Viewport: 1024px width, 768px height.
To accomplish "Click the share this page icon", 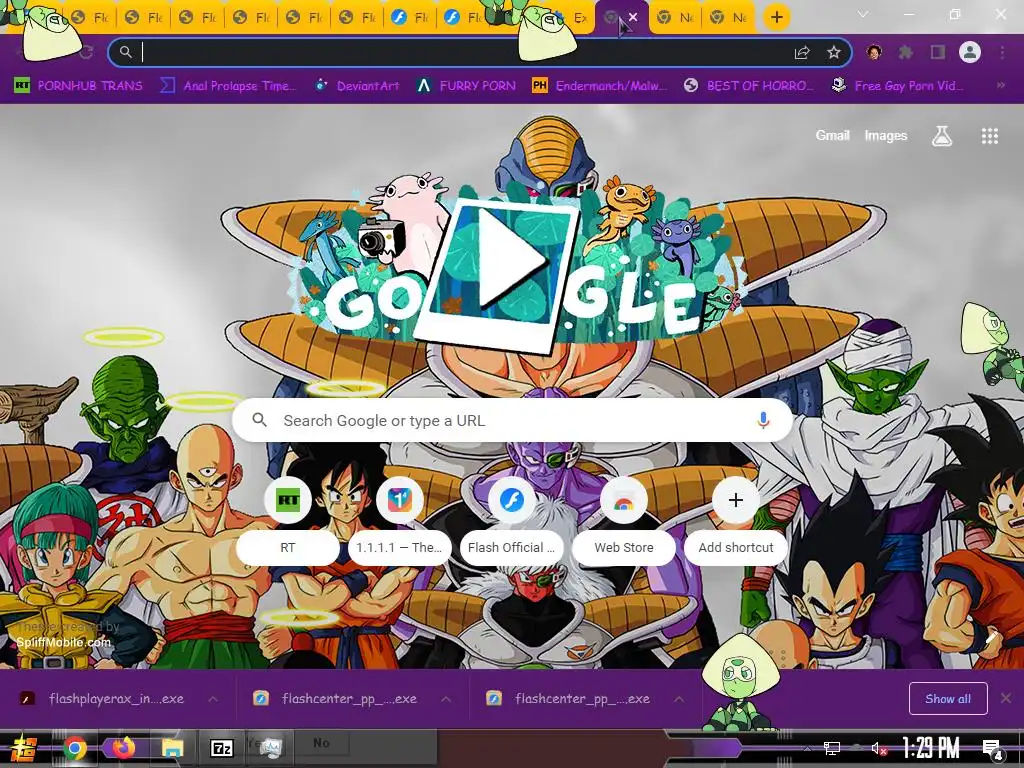I will [802, 52].
